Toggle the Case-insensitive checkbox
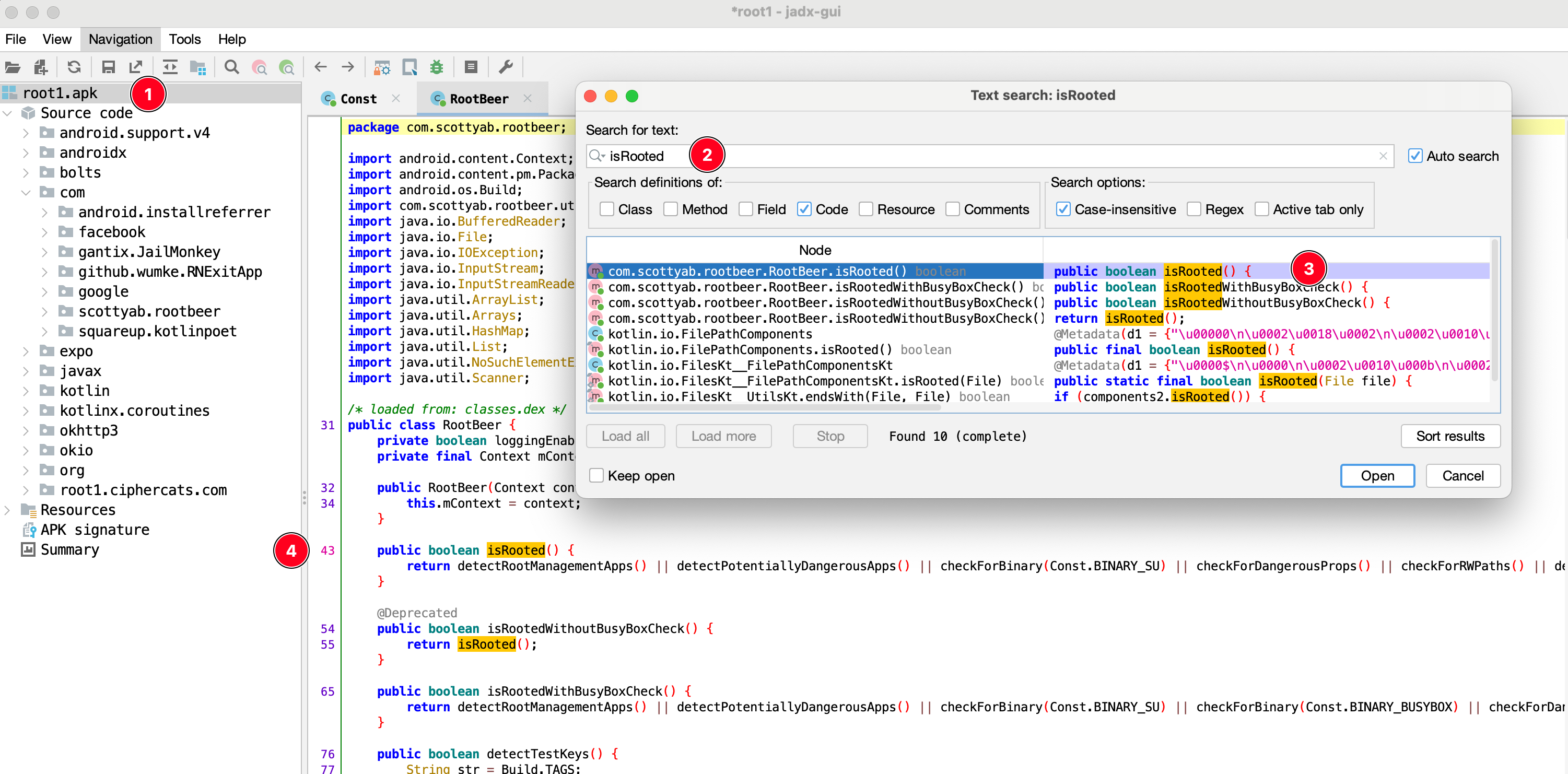This screenshot has width=1568, height=774. 1063,209
